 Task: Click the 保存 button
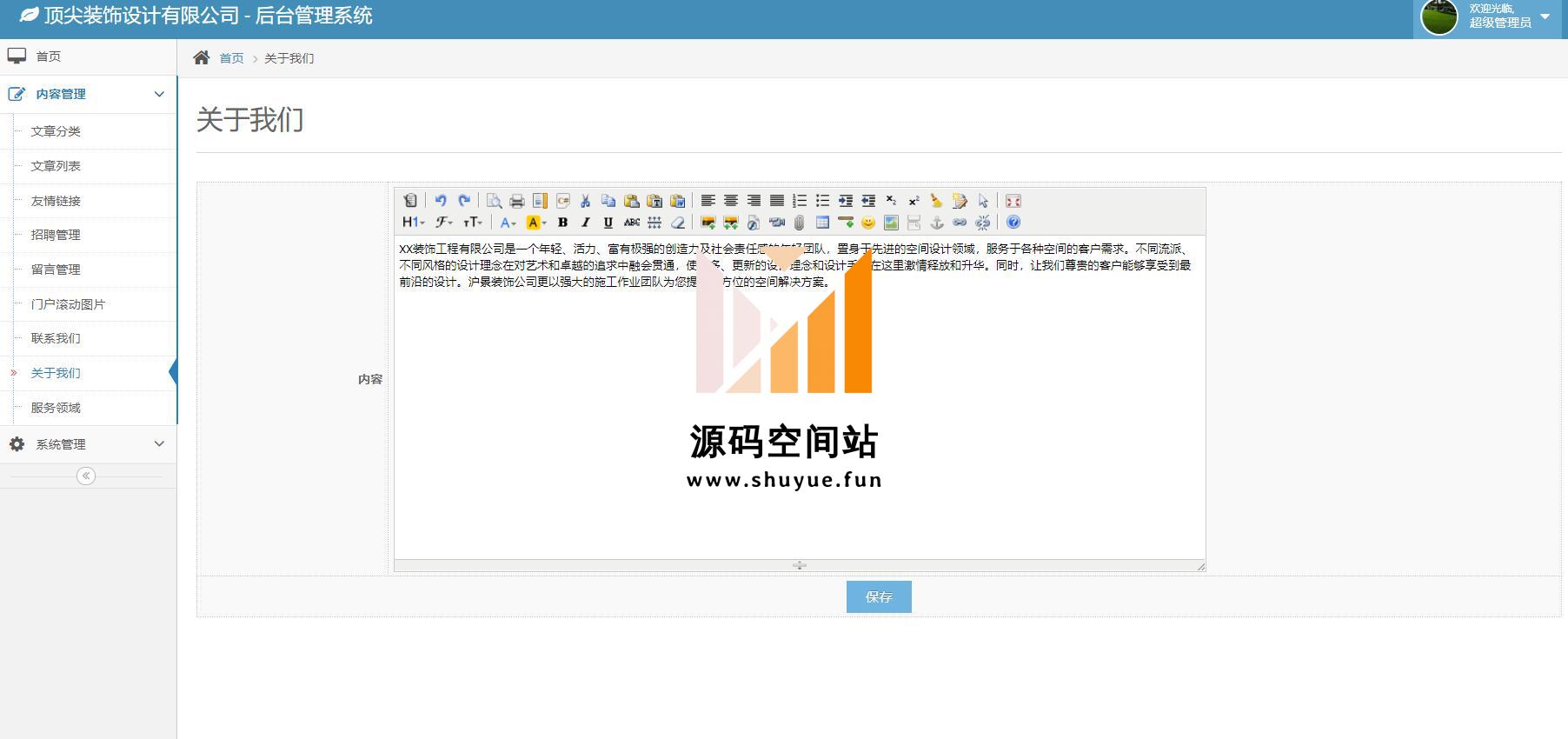click(878, 596)
